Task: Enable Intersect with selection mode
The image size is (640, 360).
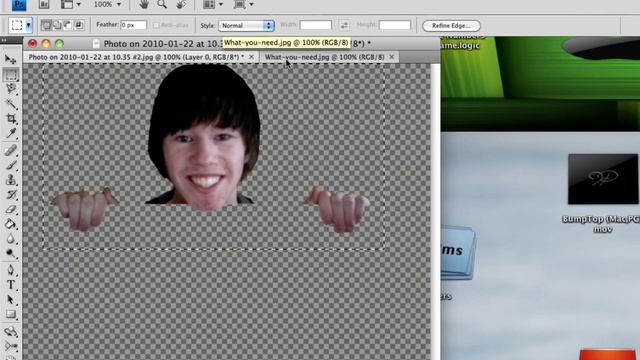Action: click(79, 25)
